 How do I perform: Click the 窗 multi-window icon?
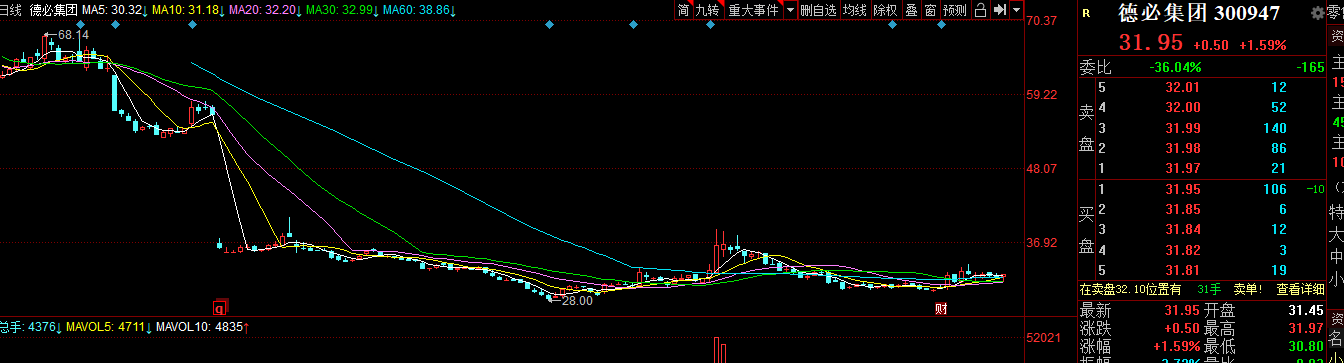(x=930, y=10)
